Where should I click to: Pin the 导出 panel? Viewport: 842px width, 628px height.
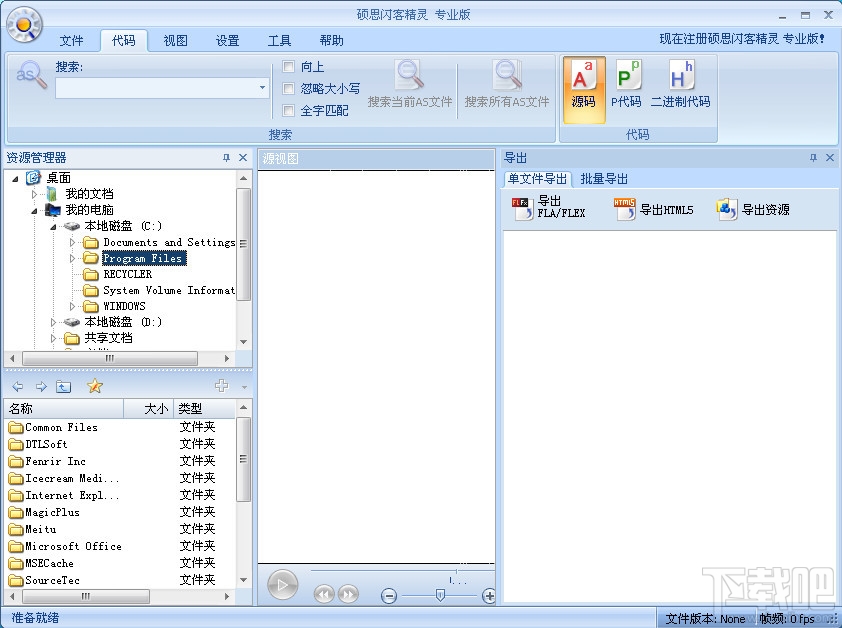[x=813, y=157]
